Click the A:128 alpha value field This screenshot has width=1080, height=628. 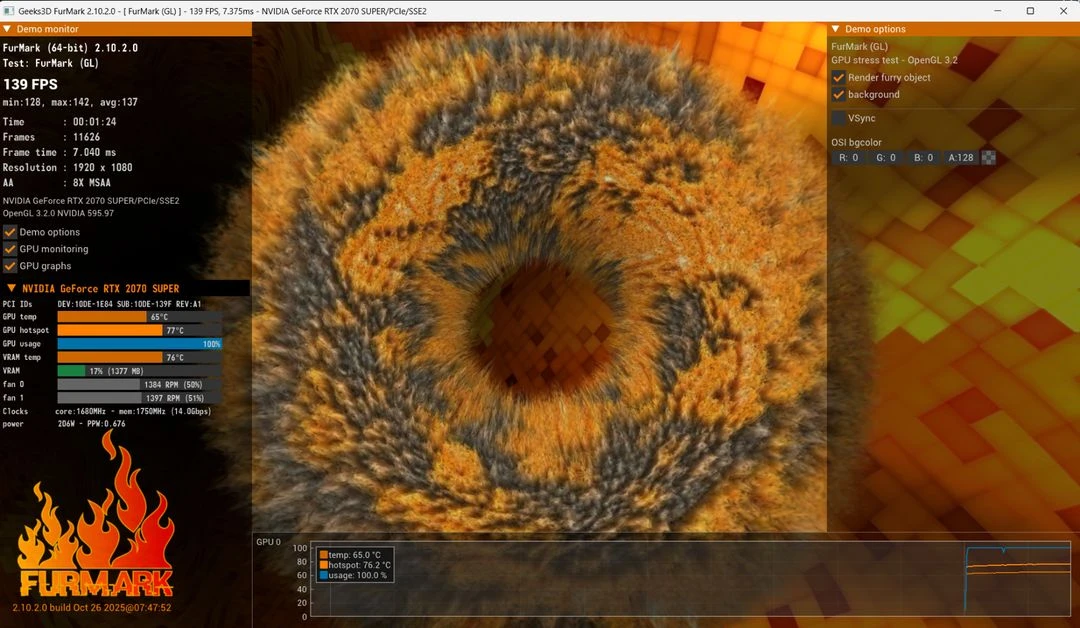[961, 158]
